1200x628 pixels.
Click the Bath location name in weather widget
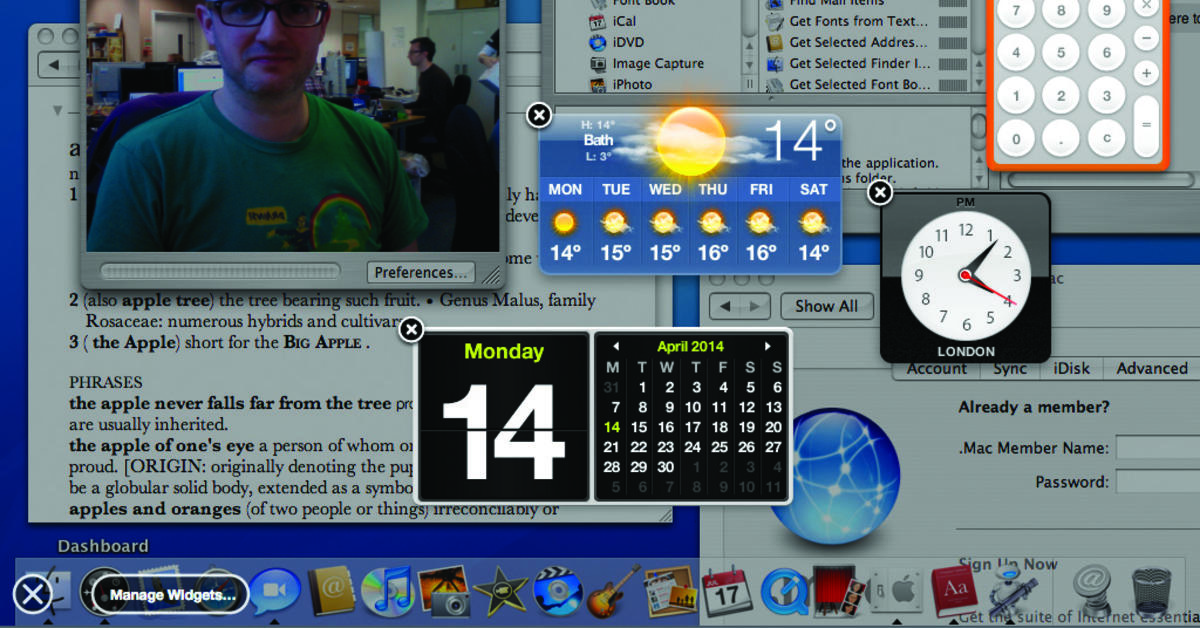click(598, 141)
